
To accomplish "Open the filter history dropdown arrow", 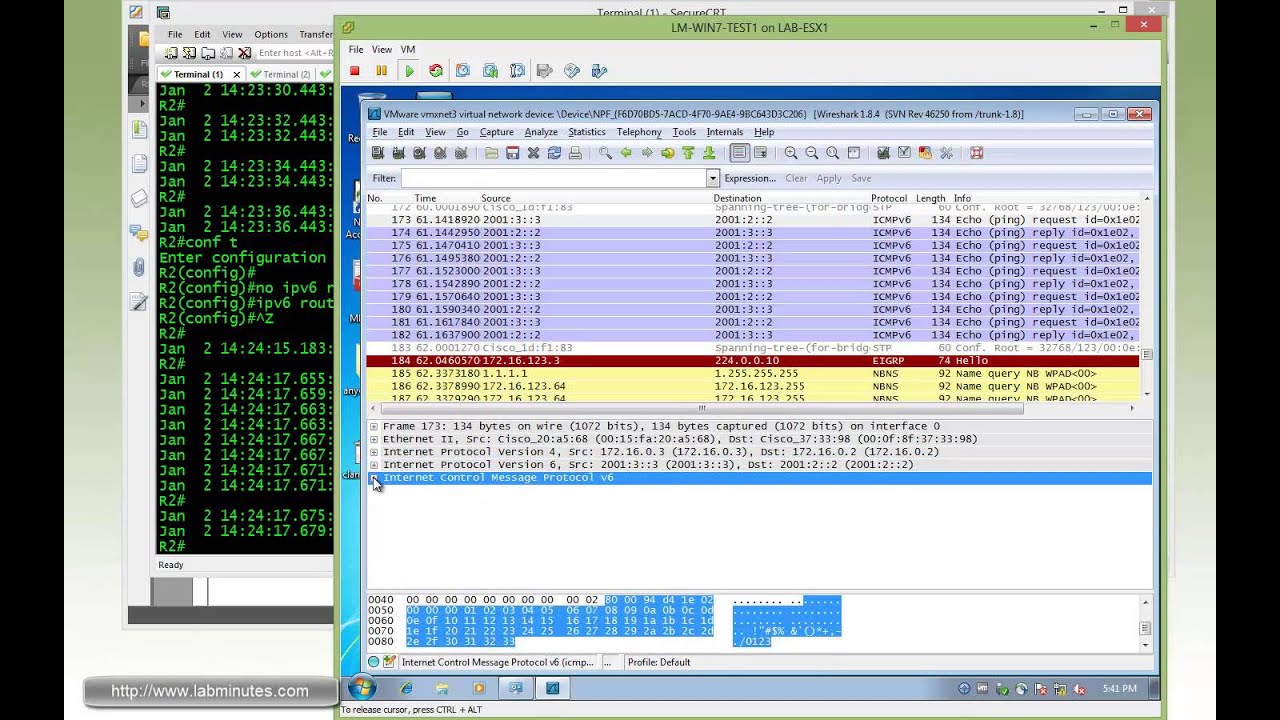I will 713,178.
